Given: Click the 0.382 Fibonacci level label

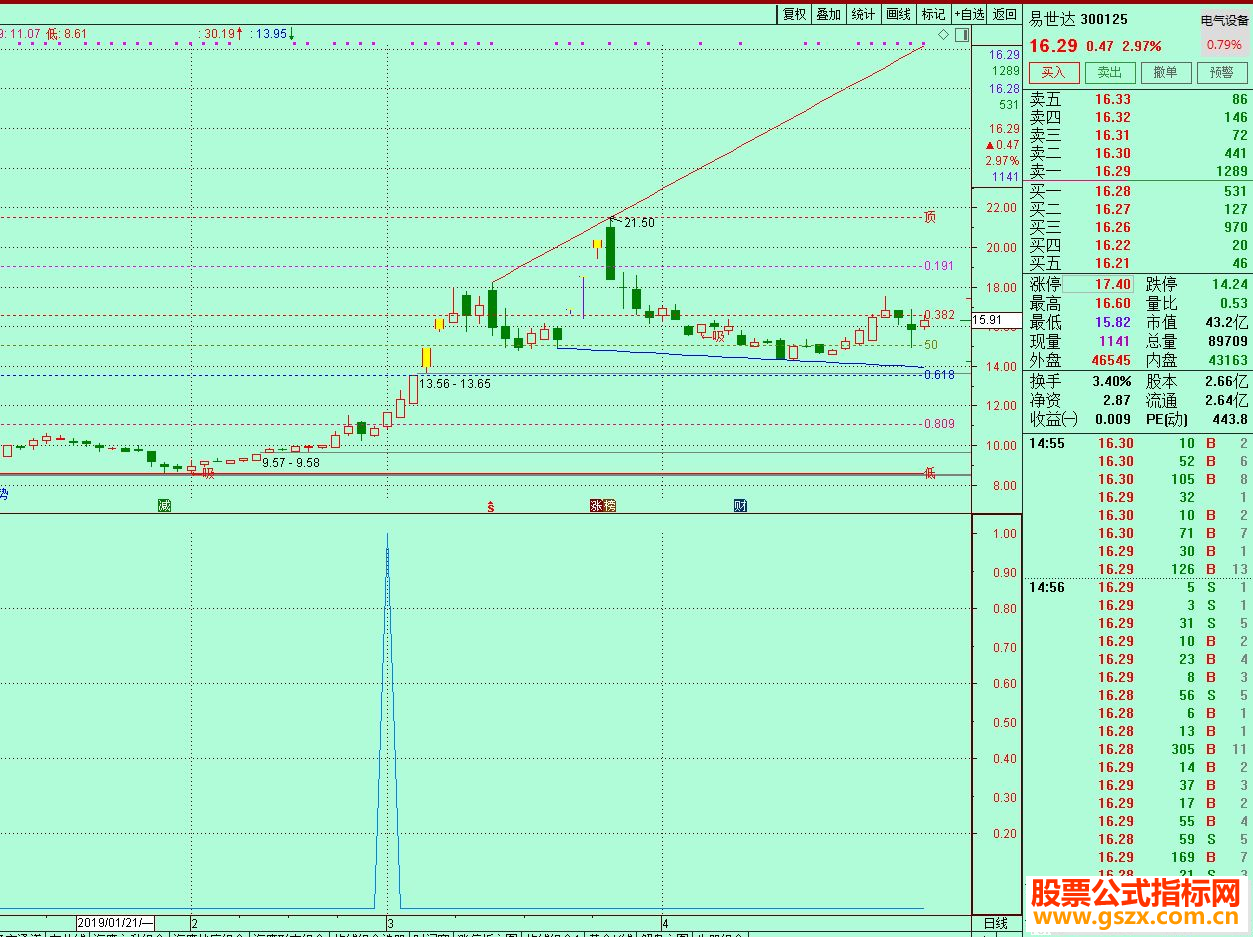Looking at the screenshot, I should (x=939, y=315).
